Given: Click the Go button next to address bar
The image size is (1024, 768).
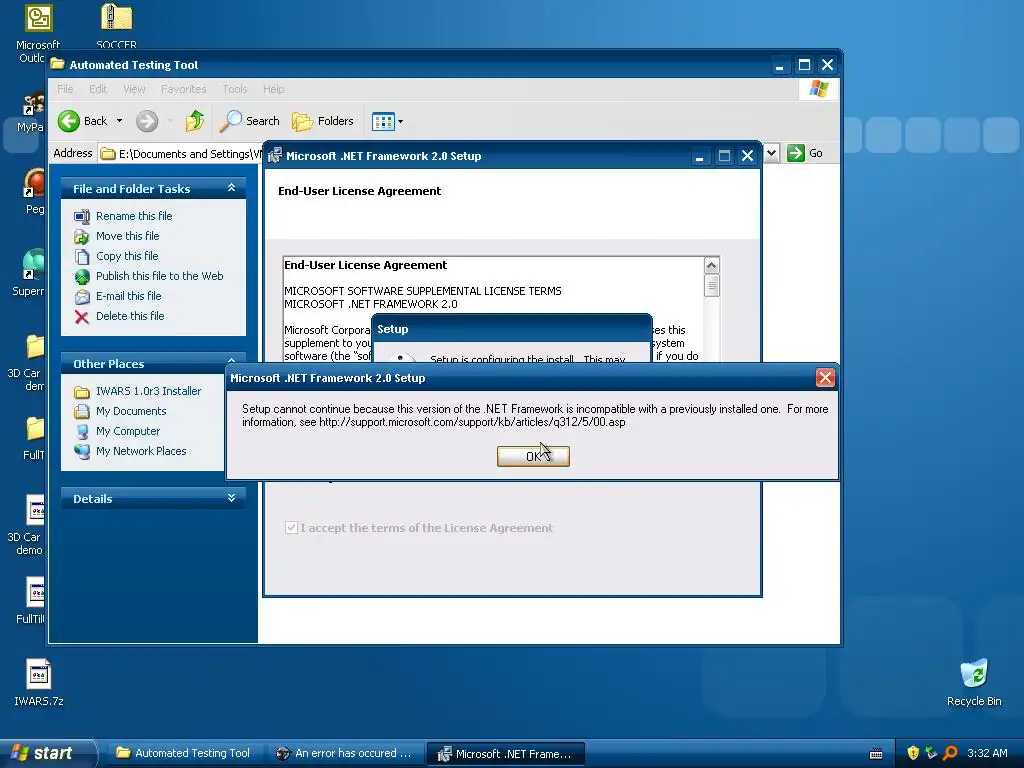Looking at the screenshot, I should (805, 153).
